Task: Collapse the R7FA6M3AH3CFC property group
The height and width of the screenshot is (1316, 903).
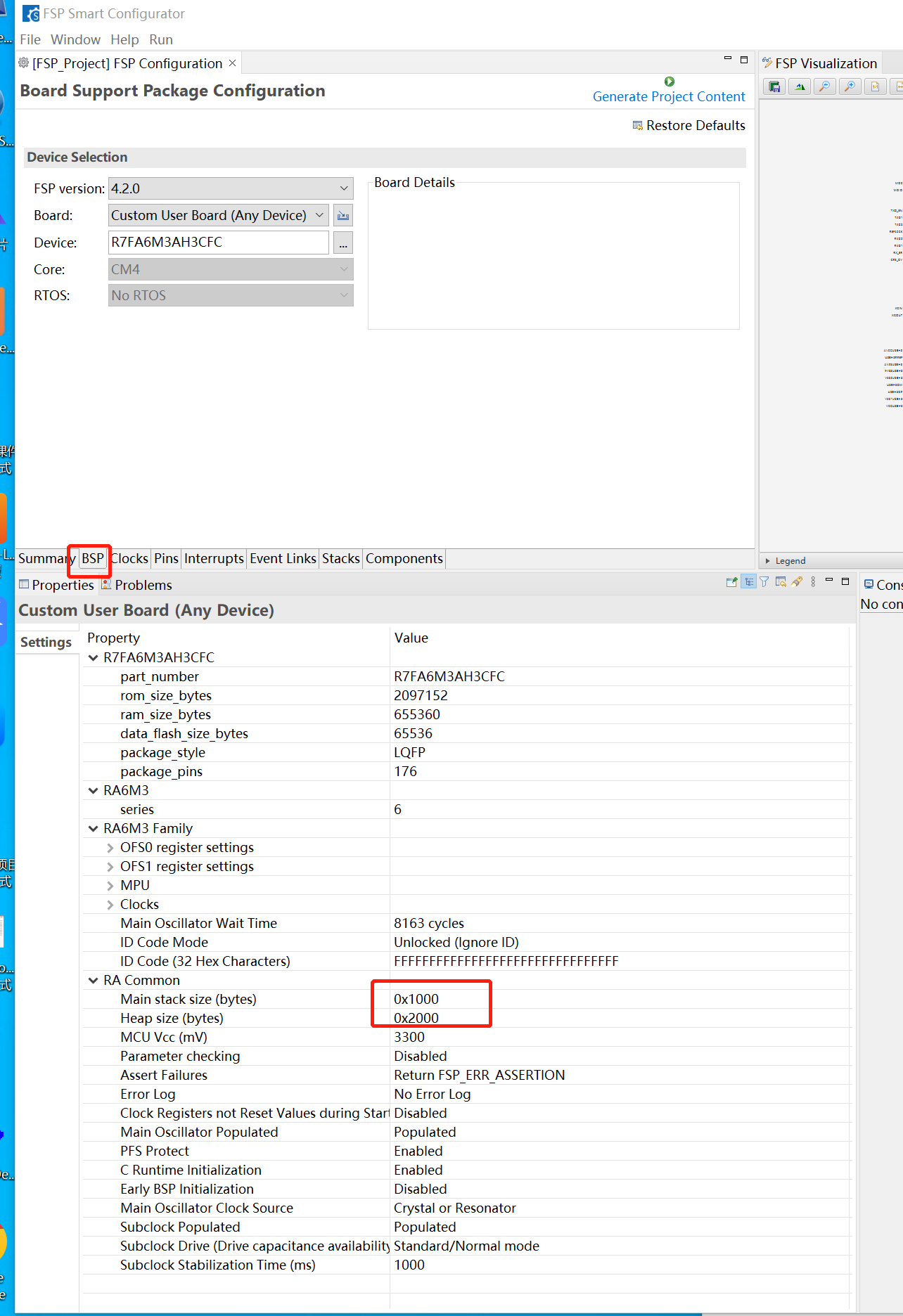Action: point(94,658)
